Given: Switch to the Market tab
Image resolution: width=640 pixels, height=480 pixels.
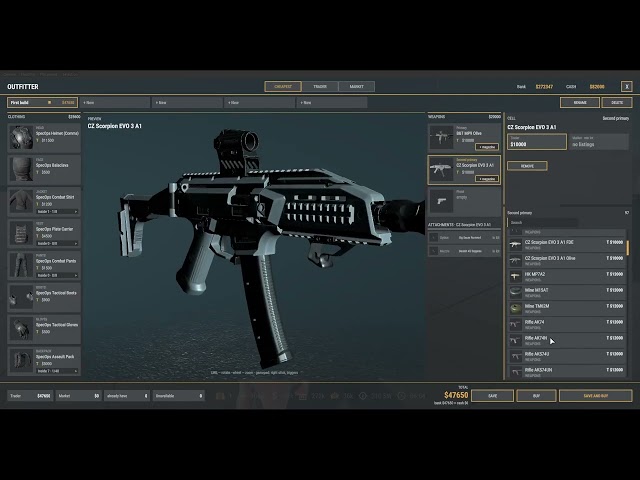Looking at the screenshot, I should click(x=356, y=87).
